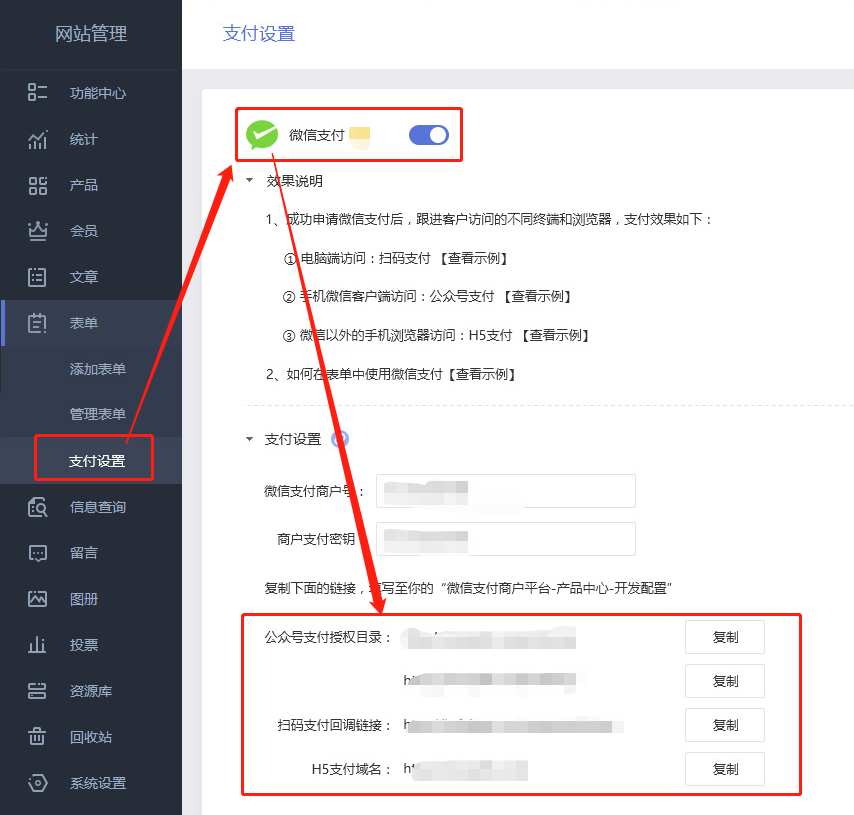This screenshot has height=815, width=854.
Task: Copy the second 授权目录 link below it
Action: [x=724, y=681]
